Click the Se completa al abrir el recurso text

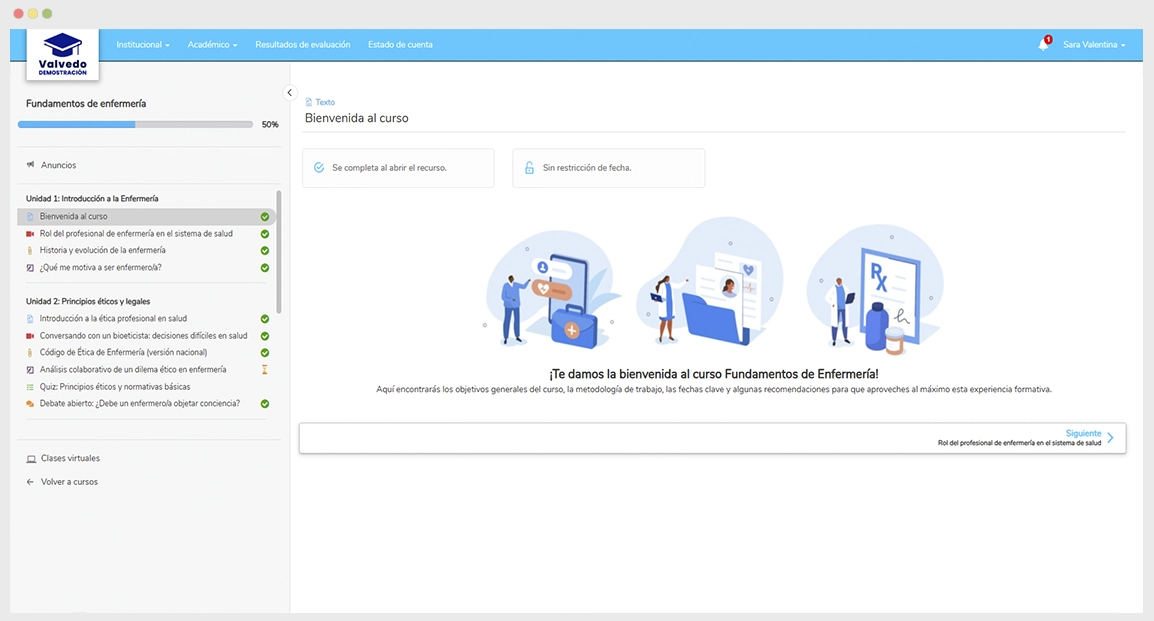click(x=389, y=168)
